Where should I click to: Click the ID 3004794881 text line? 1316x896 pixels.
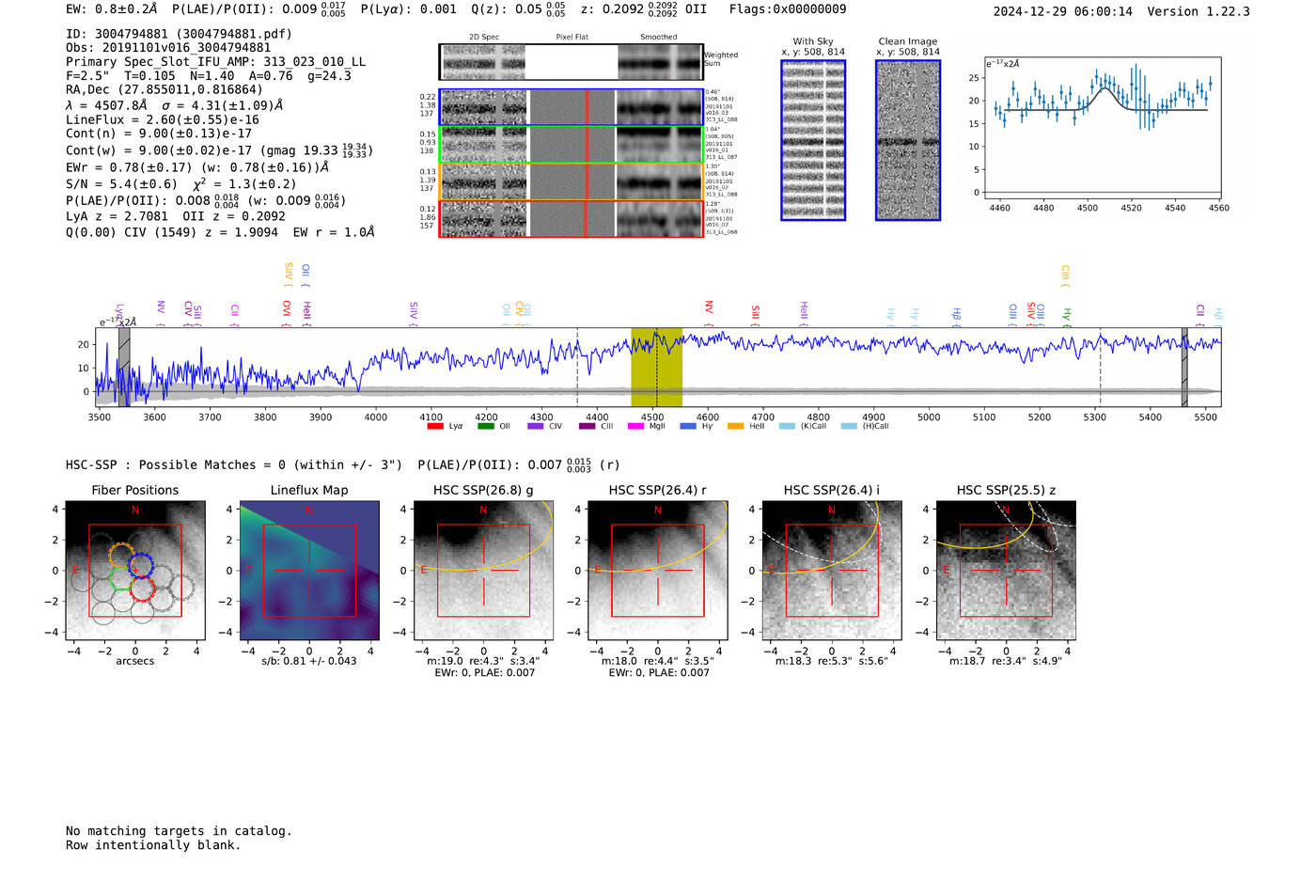click(x=179, y=34)
